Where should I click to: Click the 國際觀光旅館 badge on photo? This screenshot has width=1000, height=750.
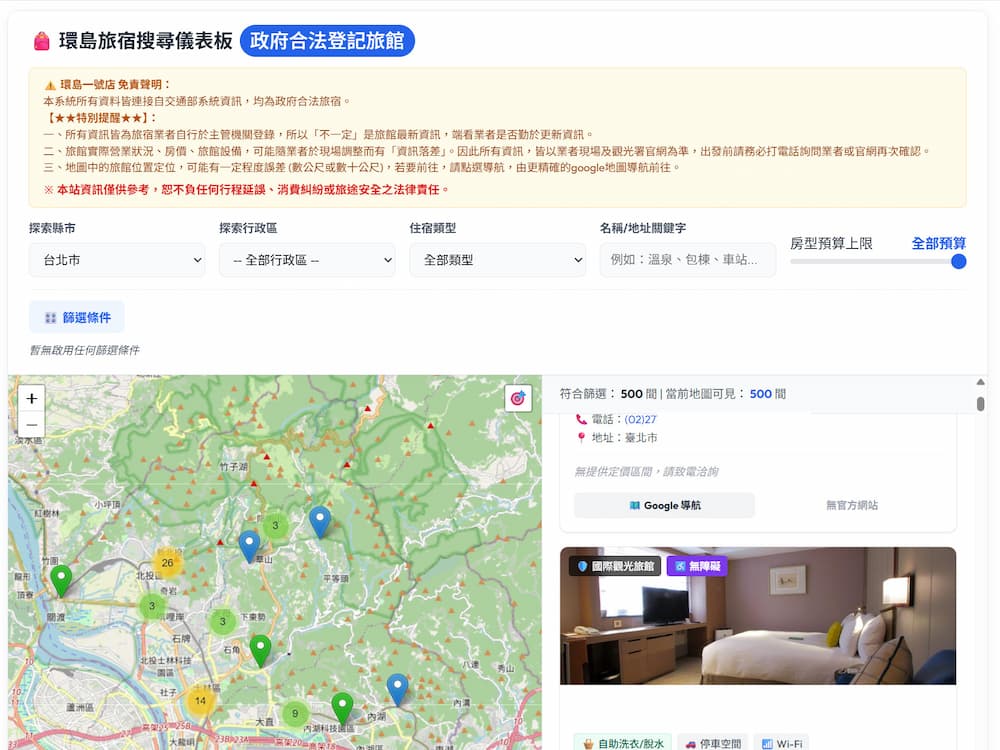(x=615, y=566)
